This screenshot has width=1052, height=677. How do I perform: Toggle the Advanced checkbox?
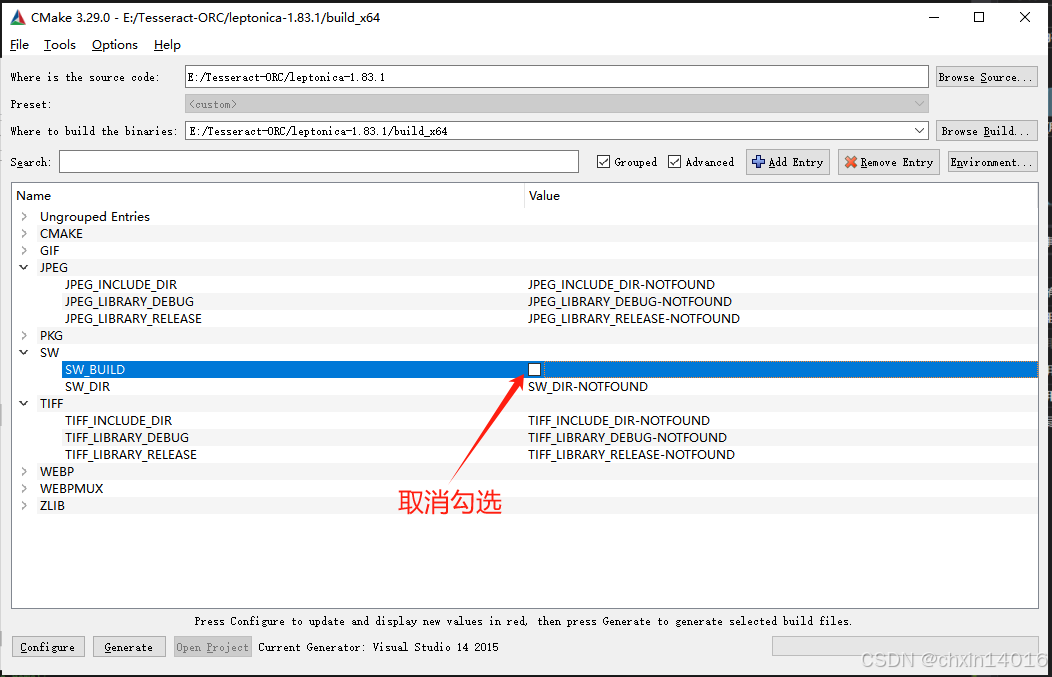674,162
